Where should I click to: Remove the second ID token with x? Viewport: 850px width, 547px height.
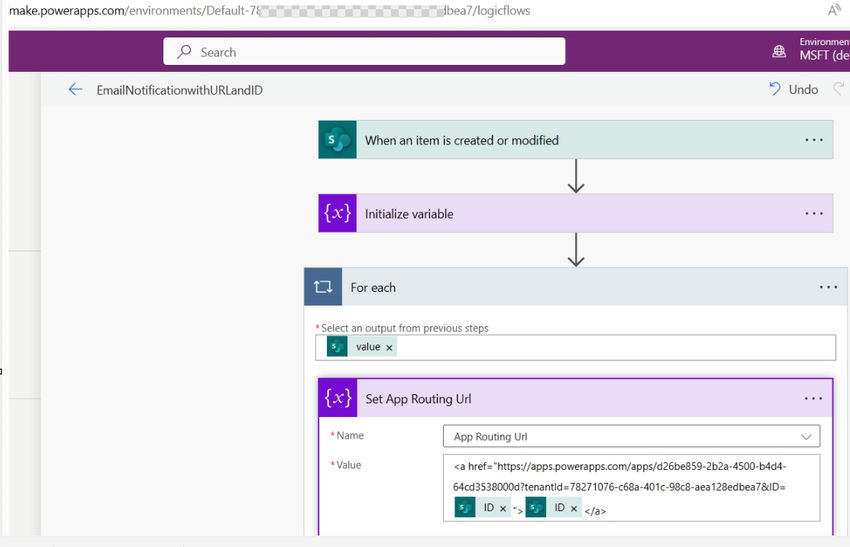pos(574,509)
